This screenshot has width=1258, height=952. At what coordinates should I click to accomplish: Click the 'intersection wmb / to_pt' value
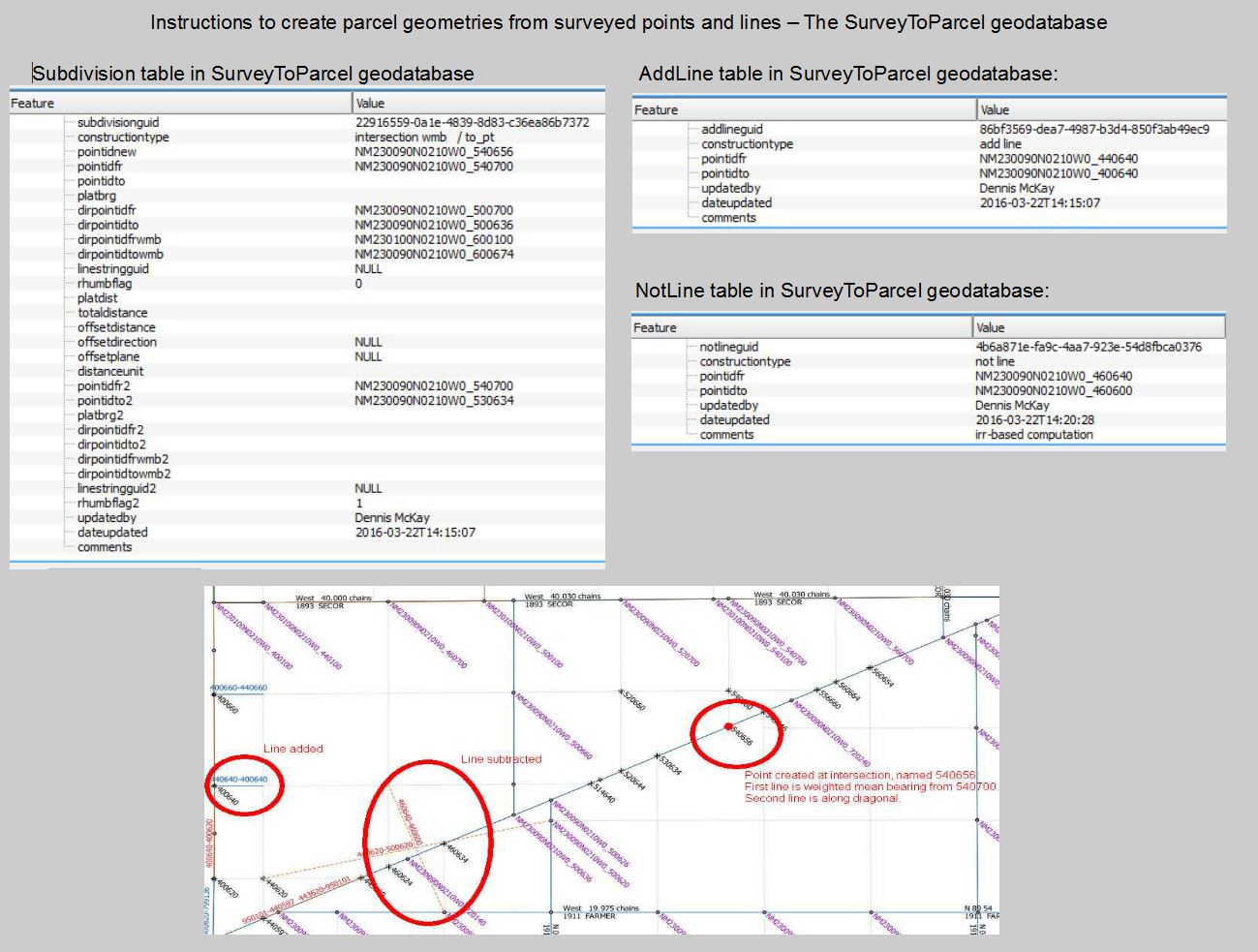click(424, 137)
